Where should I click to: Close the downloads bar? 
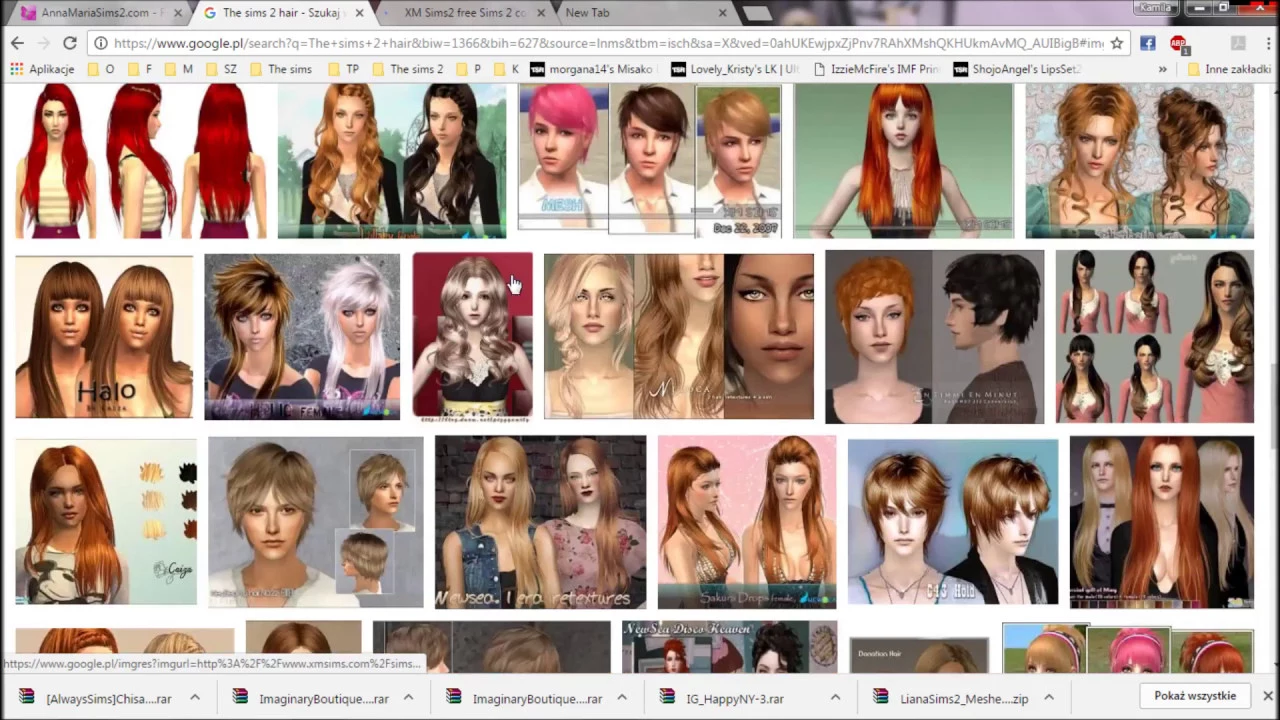click(x=1267, y=696)
